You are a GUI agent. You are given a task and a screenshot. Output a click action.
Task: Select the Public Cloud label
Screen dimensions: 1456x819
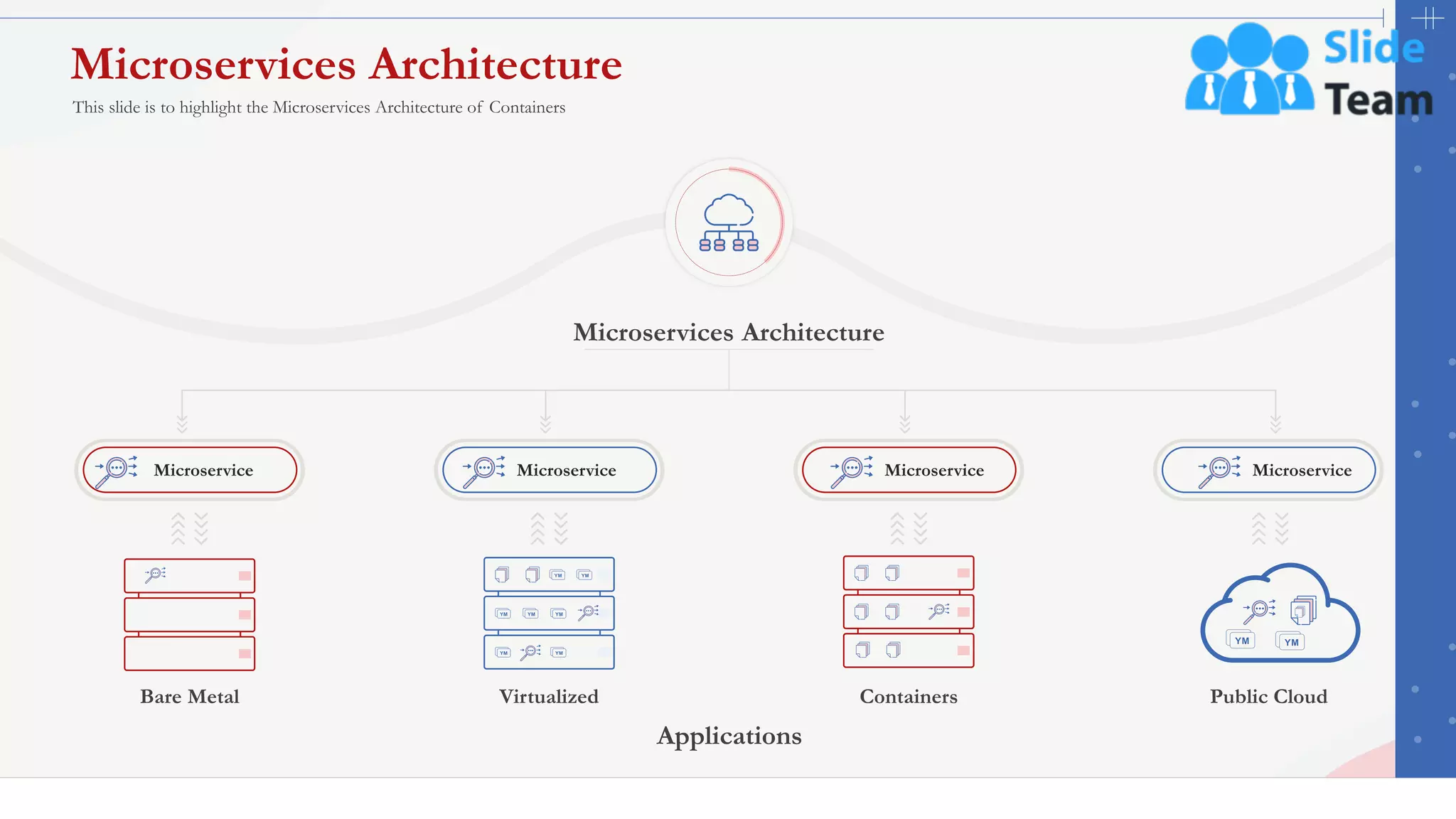(x=1269, y=696)
